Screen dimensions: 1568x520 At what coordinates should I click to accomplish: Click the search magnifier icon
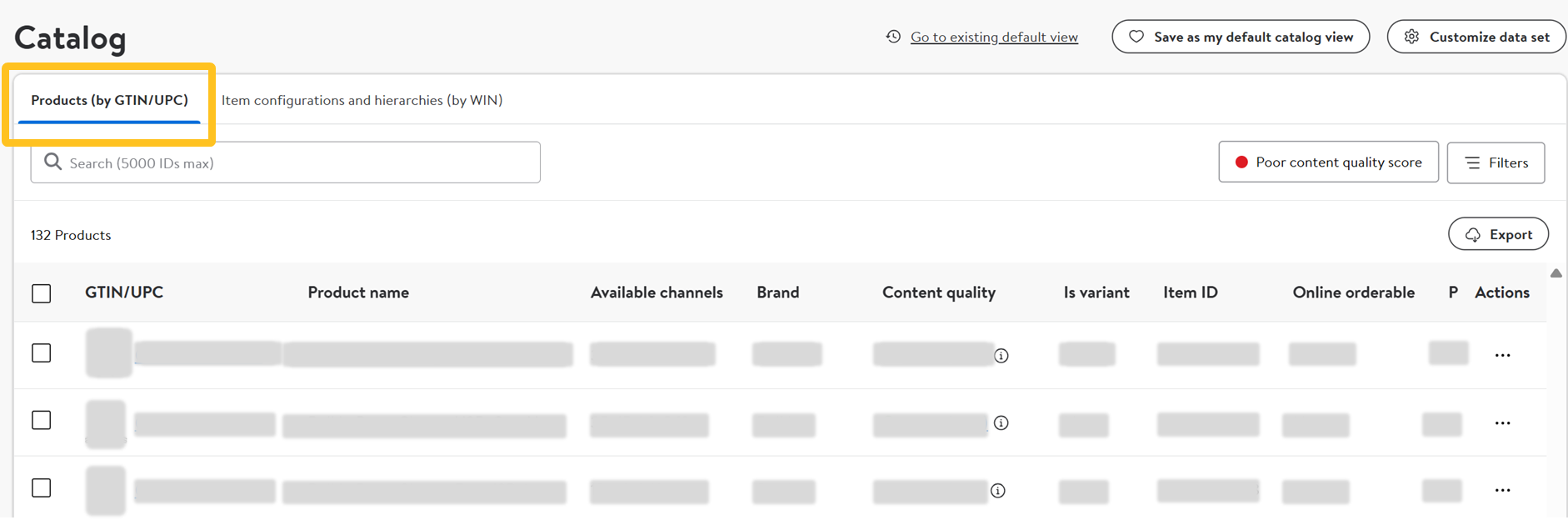click(x=52, y=162)
